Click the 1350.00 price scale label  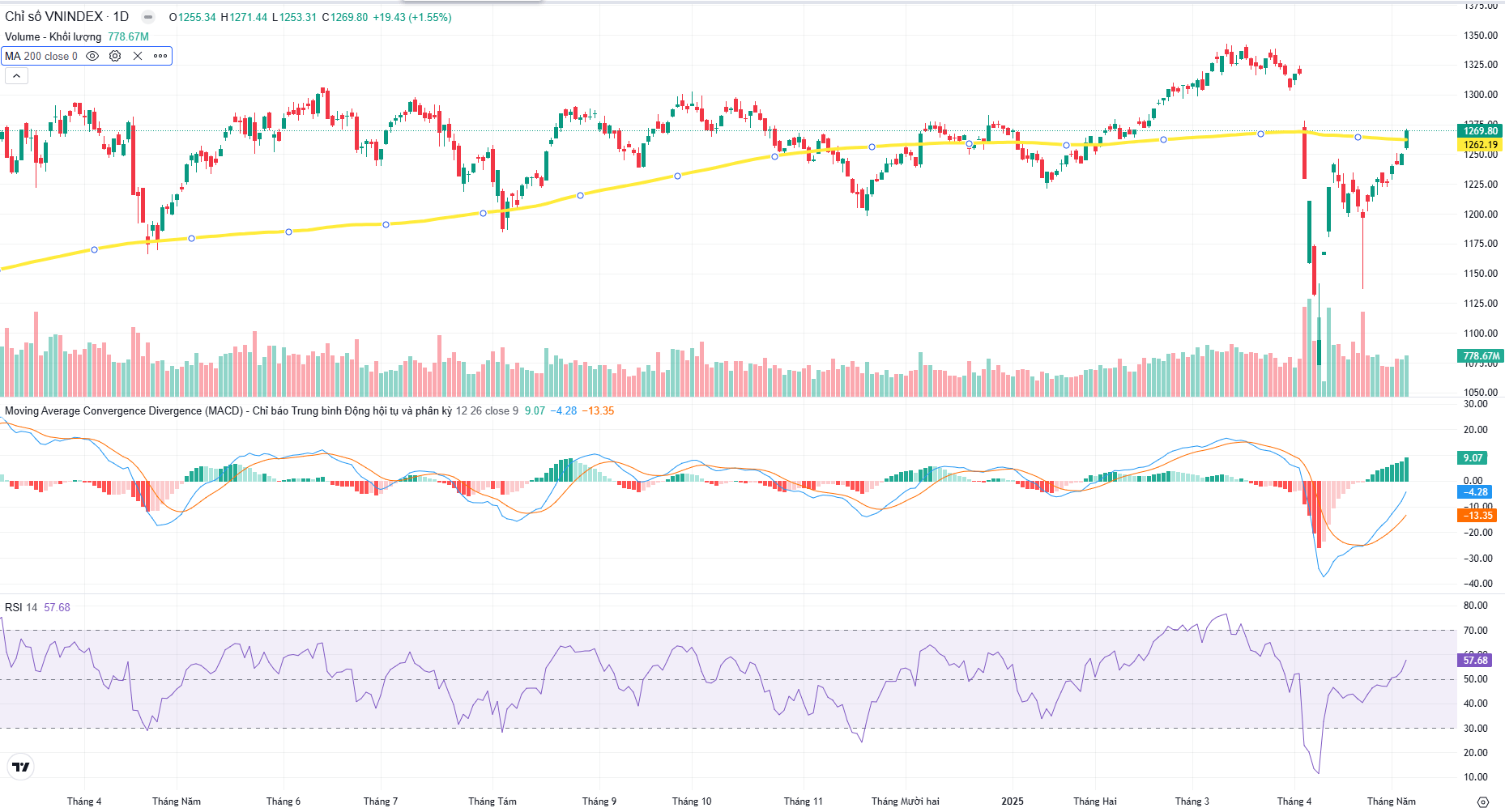click(1480, 36)
